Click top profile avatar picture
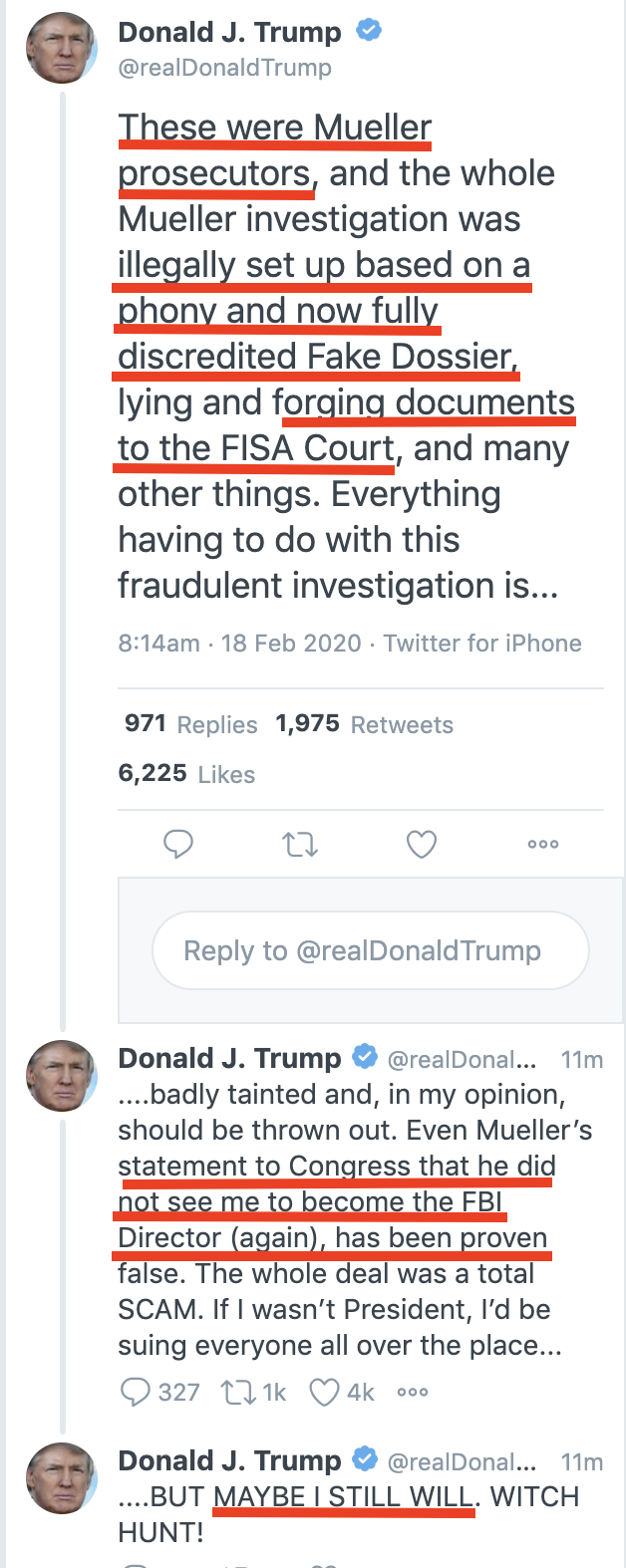 click(x=61, y=48)
